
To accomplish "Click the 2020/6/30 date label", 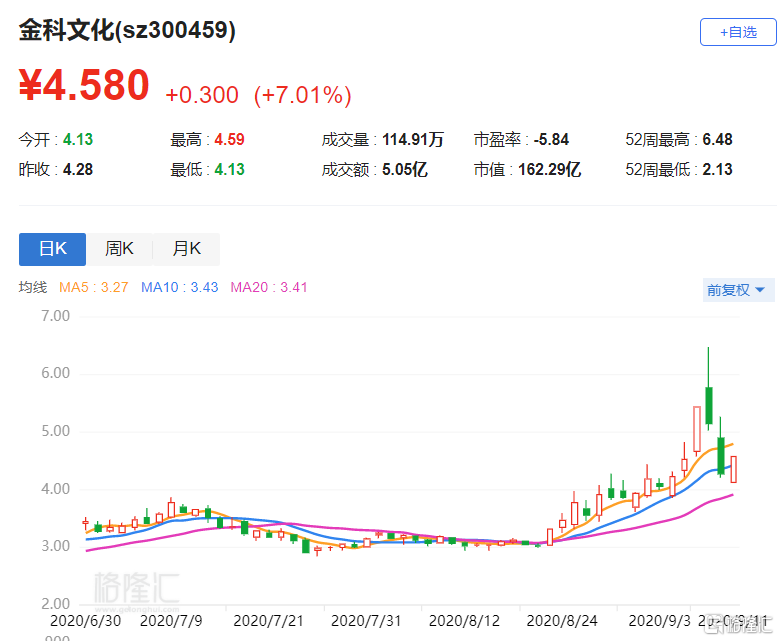I will [x=85, y=621].
